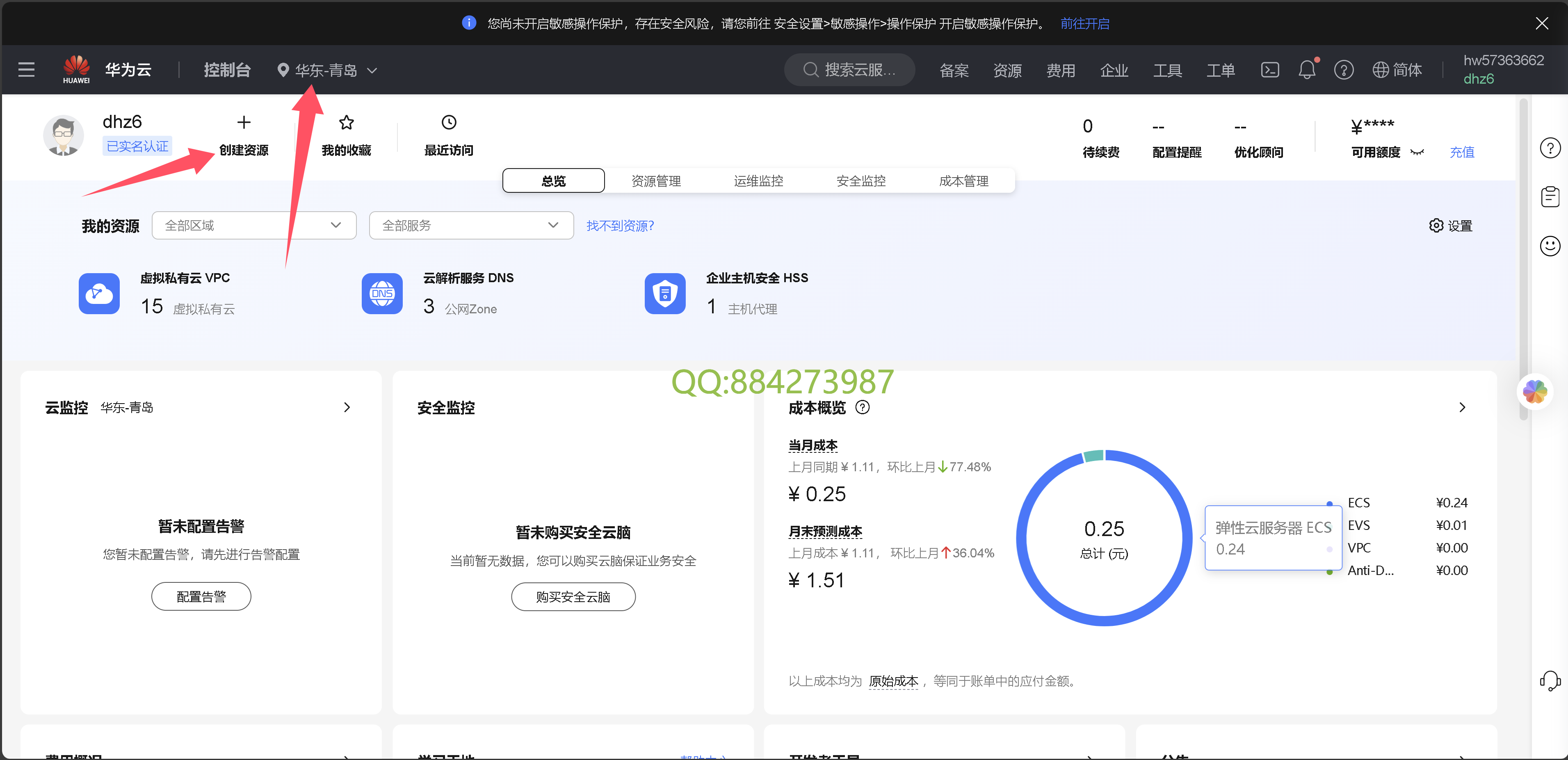The height and width of the screenshot is (760, 1568).
Task: Click the plus icon for 创建资源
Action: 244,122
